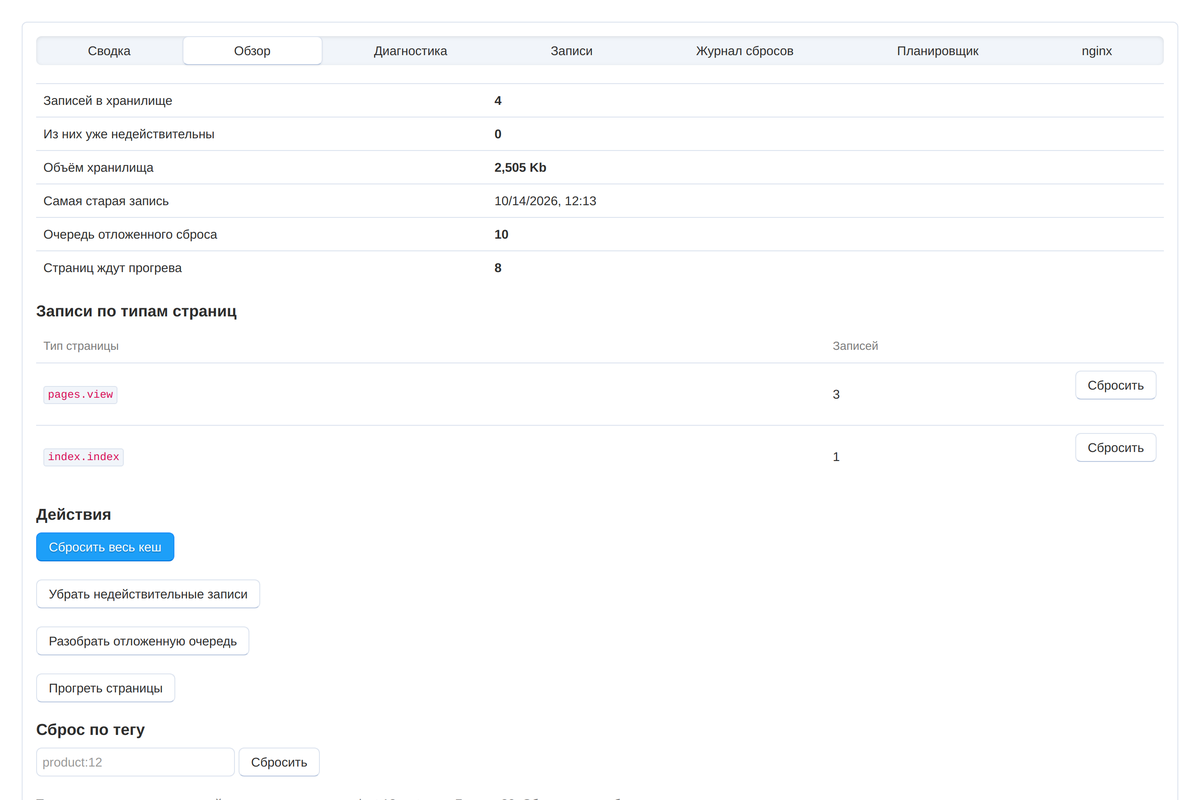Screen dimensions: 1200x800
Task: Click the Записи по типам страниц heading
Action: (136, 311)
